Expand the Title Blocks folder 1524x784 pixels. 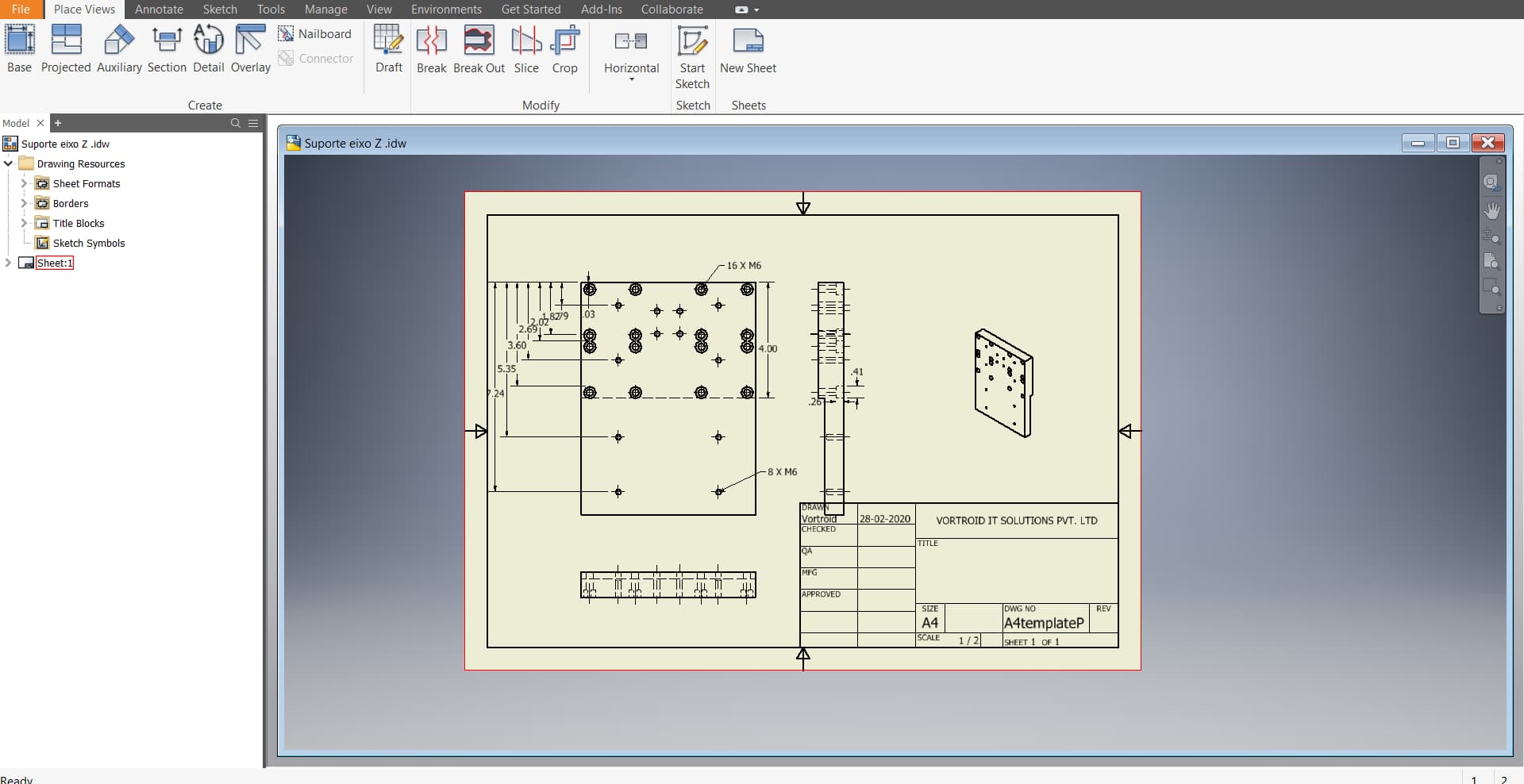24,223
